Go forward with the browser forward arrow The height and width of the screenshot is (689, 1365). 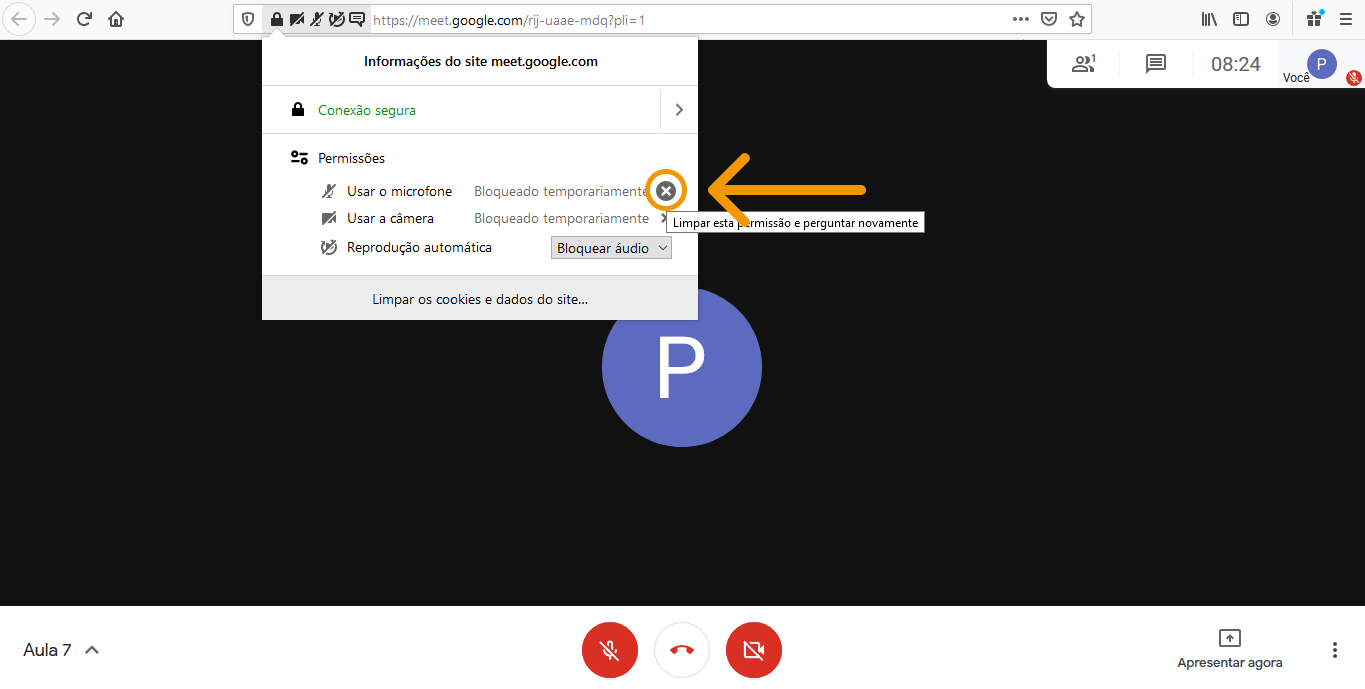[52, 19]
